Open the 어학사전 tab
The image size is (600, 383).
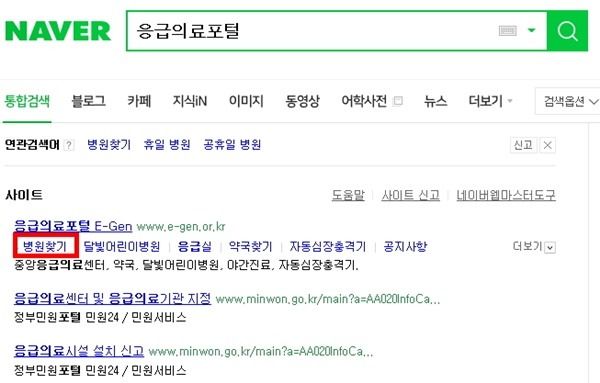point(364,101)
